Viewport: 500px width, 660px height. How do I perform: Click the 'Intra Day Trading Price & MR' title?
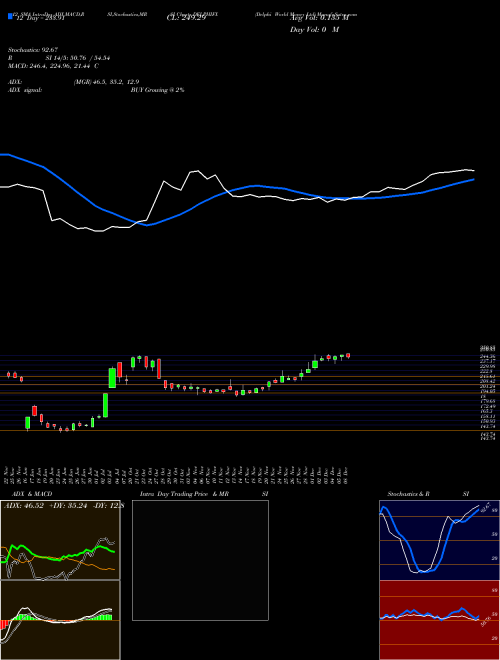(x=184, y=494)
